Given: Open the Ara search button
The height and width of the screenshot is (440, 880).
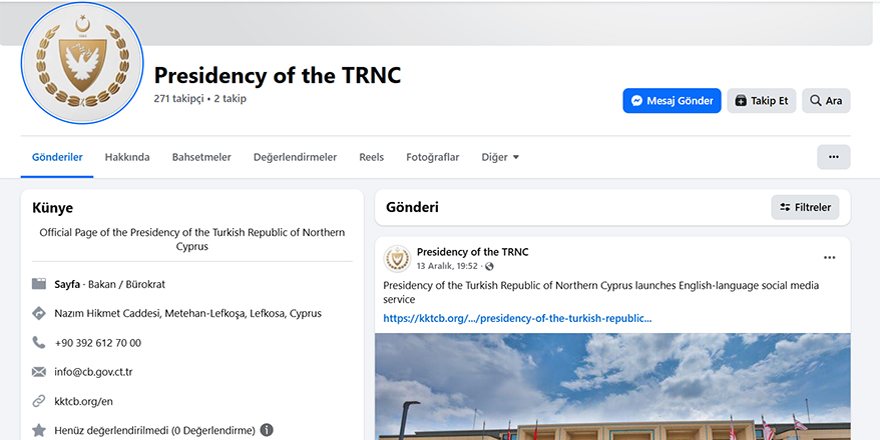Looking at the screenshot, I should pos(825,101).
